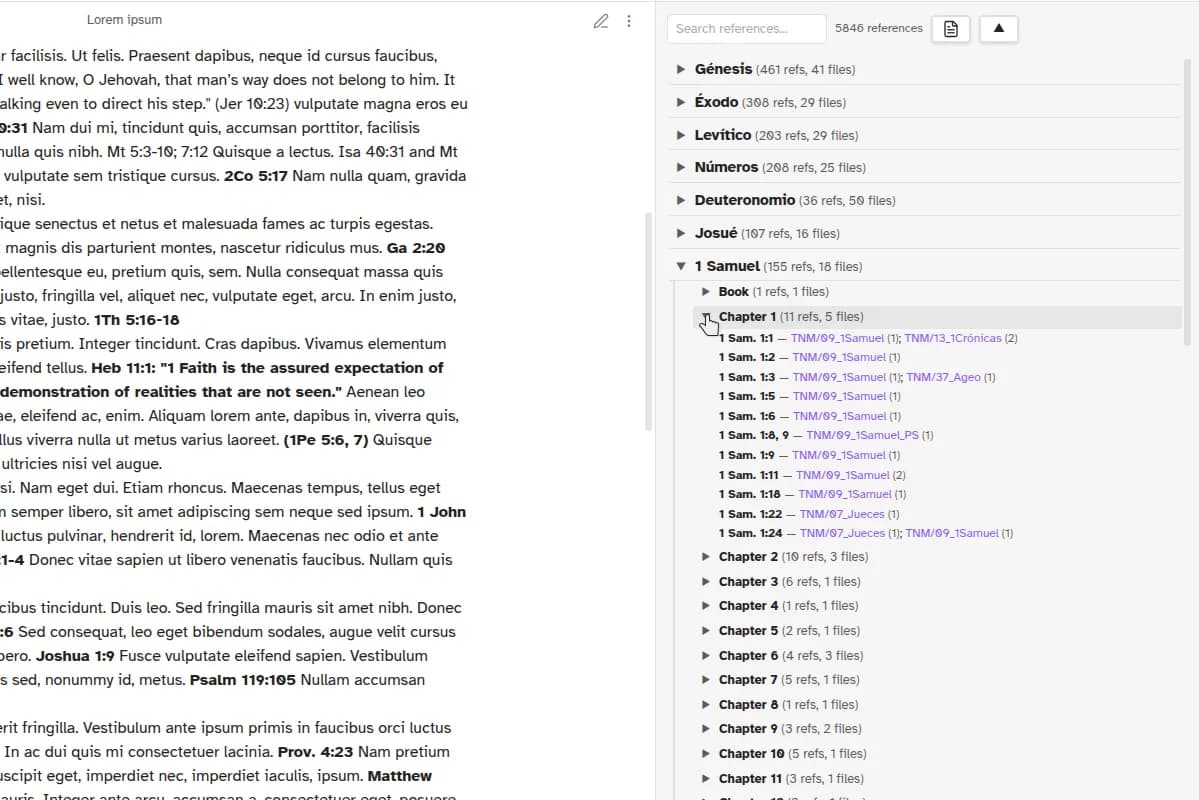1199x800 pixels.
Task: Open TNM/09_1Samuel link for 1 Sam. 1:18
Action: (845, 494)
